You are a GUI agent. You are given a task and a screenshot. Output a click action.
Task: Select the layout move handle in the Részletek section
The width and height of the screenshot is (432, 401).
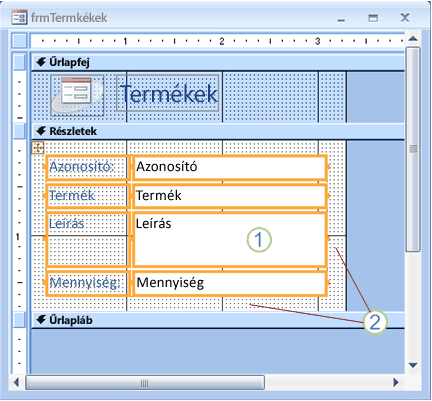(x=38, y=148)
